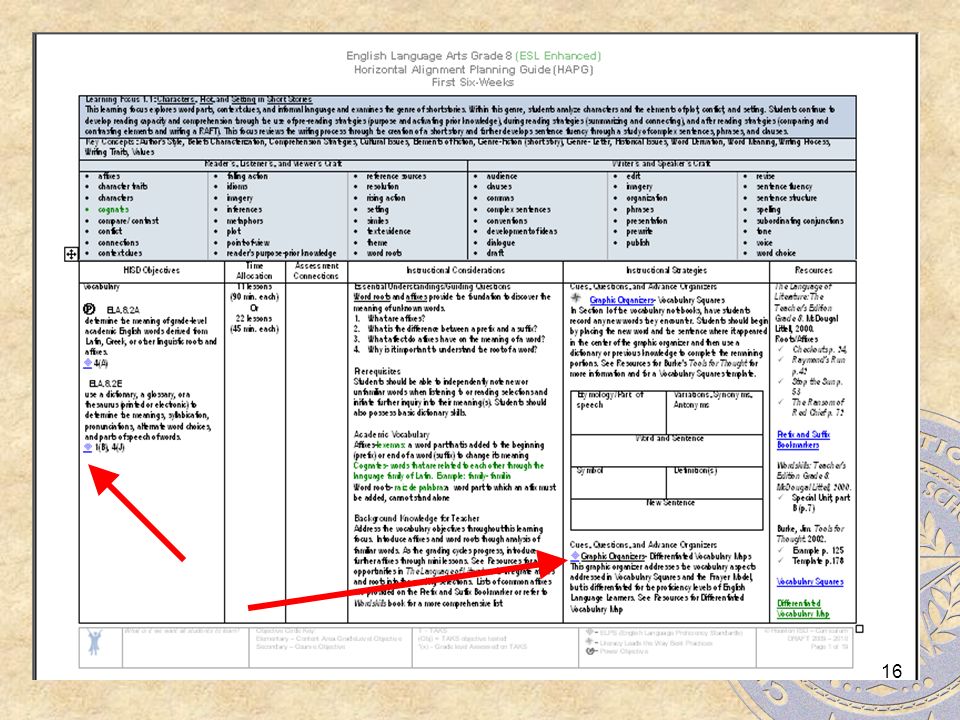Click the ELPS diamond icon beside 4(A)

[x=88, y=363]
